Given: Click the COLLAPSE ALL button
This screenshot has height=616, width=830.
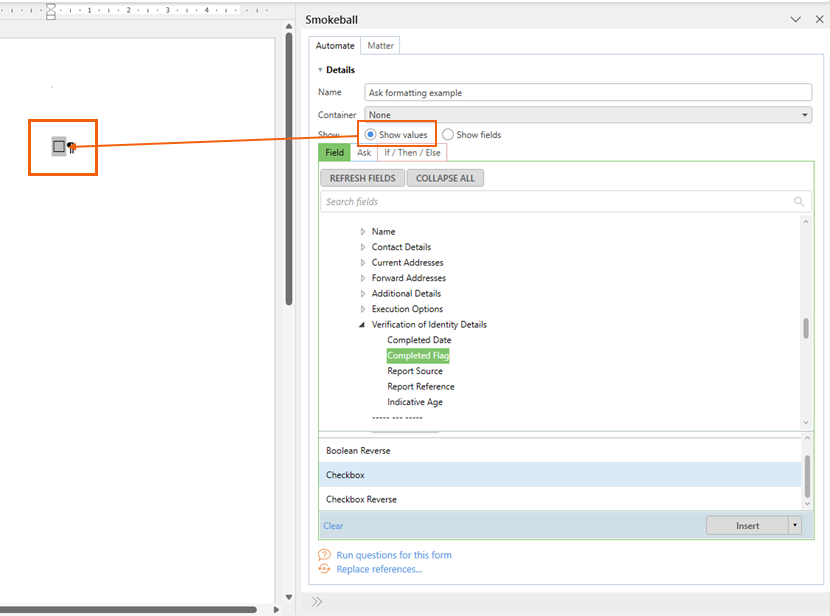Looking at the screenshot, I should coord(445,178).
